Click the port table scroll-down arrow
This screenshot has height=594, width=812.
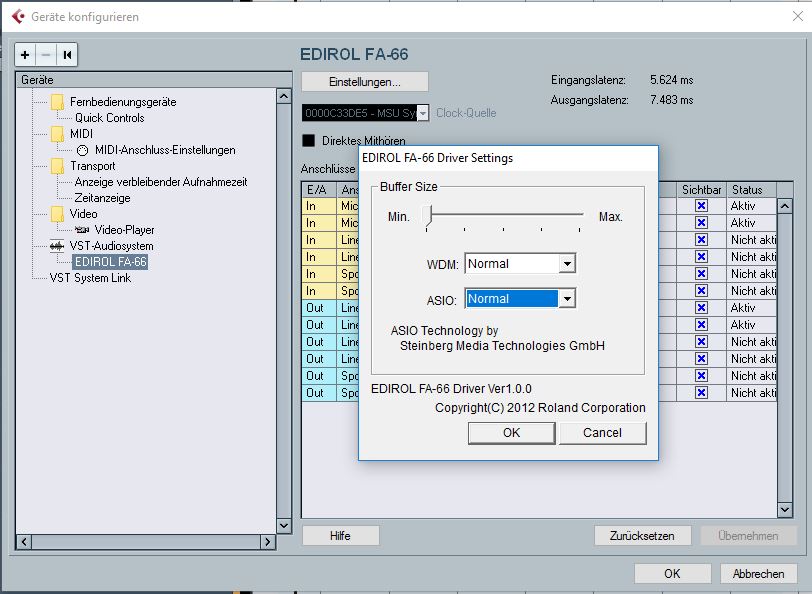click(x=785, y=510)
